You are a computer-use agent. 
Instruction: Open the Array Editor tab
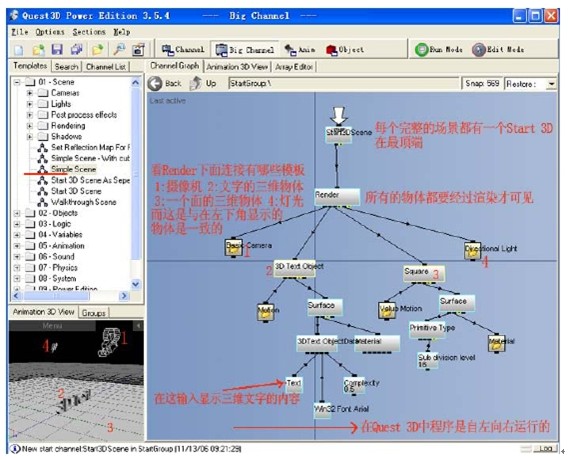point(294,67)
